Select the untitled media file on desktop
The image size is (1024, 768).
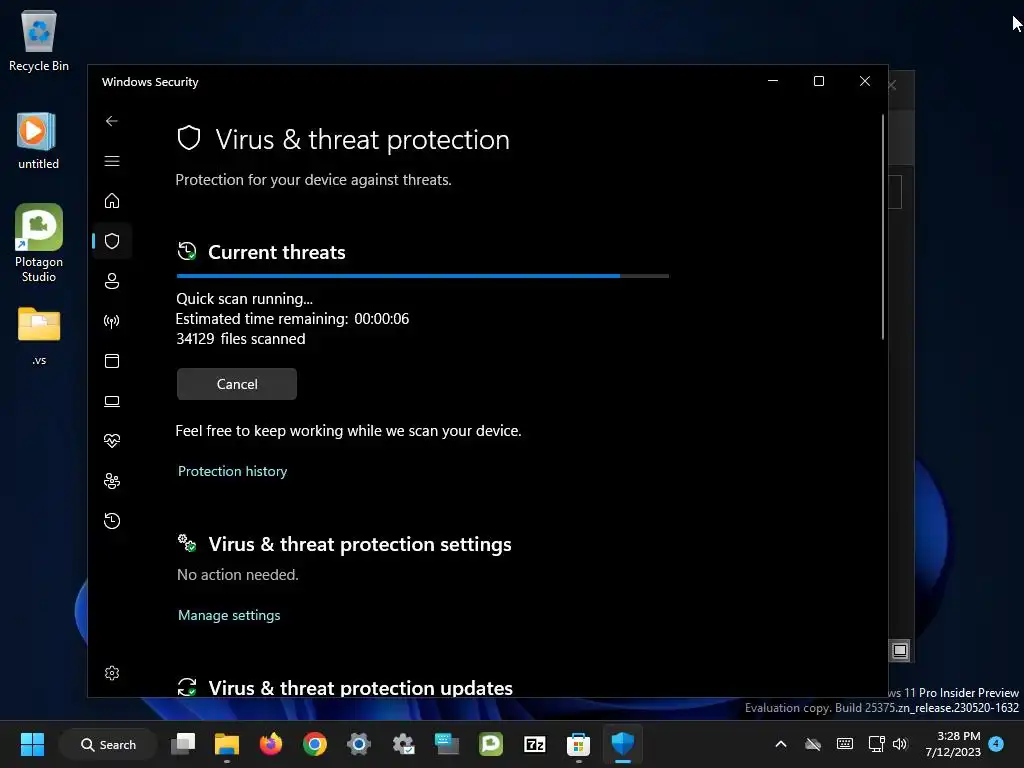point(39,141)
